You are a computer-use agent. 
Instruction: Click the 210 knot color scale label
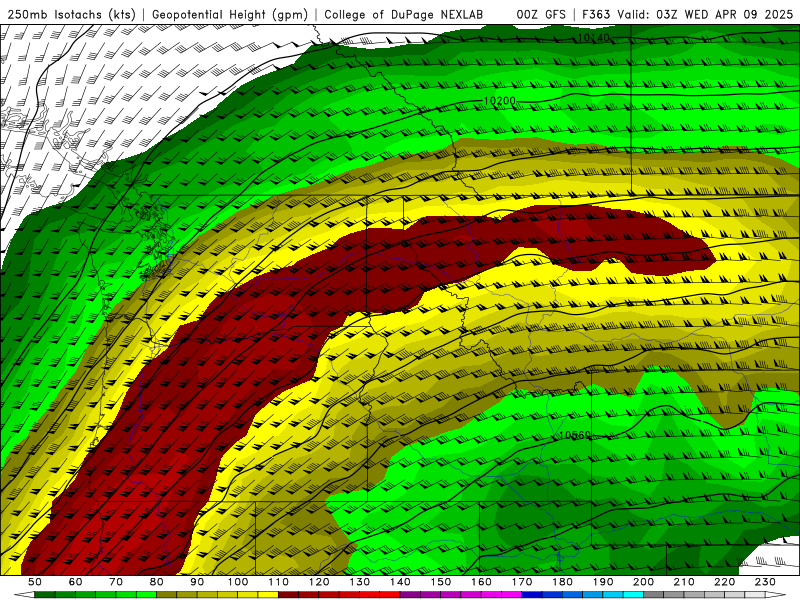coord(684,582)
